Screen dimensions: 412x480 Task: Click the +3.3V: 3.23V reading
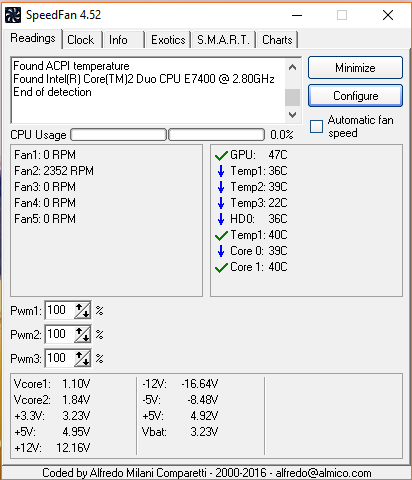tap(52, 416)
